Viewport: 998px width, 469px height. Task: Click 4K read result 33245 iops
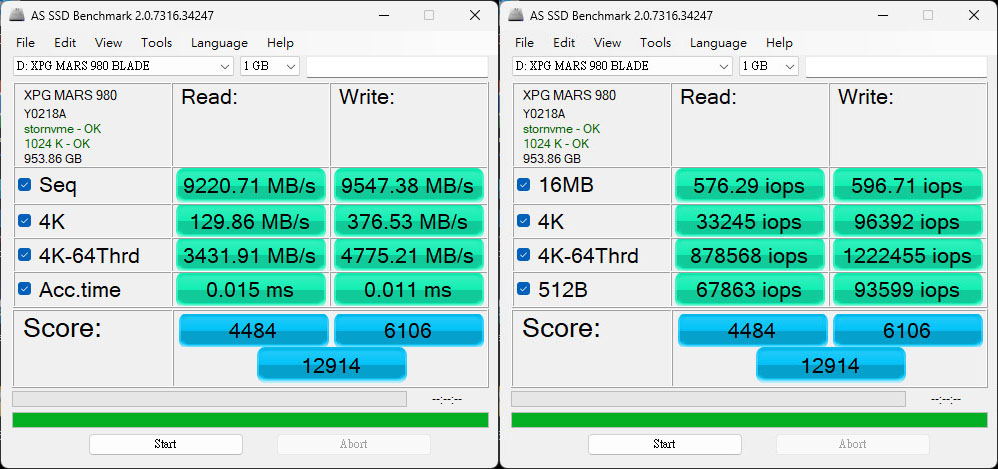pyautogui.click(x=749, y=221)
